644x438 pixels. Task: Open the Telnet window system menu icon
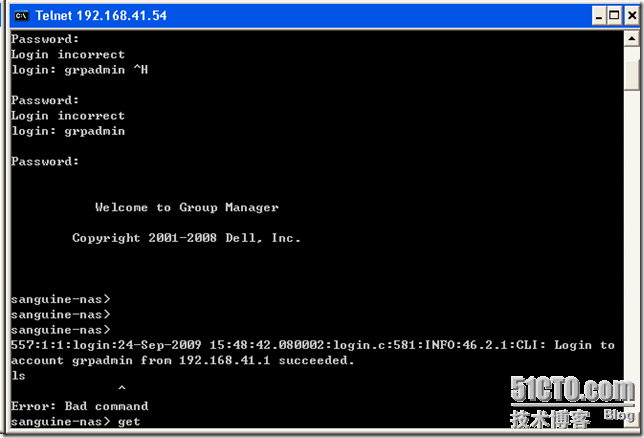click(x=21, y=16)
